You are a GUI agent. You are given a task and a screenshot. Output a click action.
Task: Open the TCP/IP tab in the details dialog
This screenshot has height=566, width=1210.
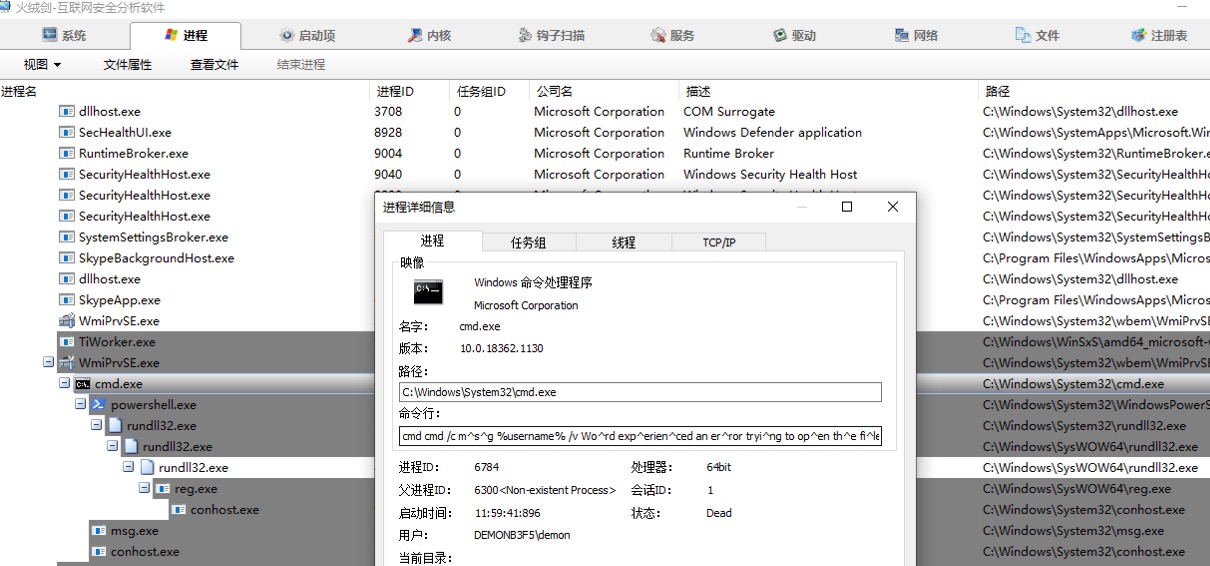pyautogui.click(x=718, y=243)
